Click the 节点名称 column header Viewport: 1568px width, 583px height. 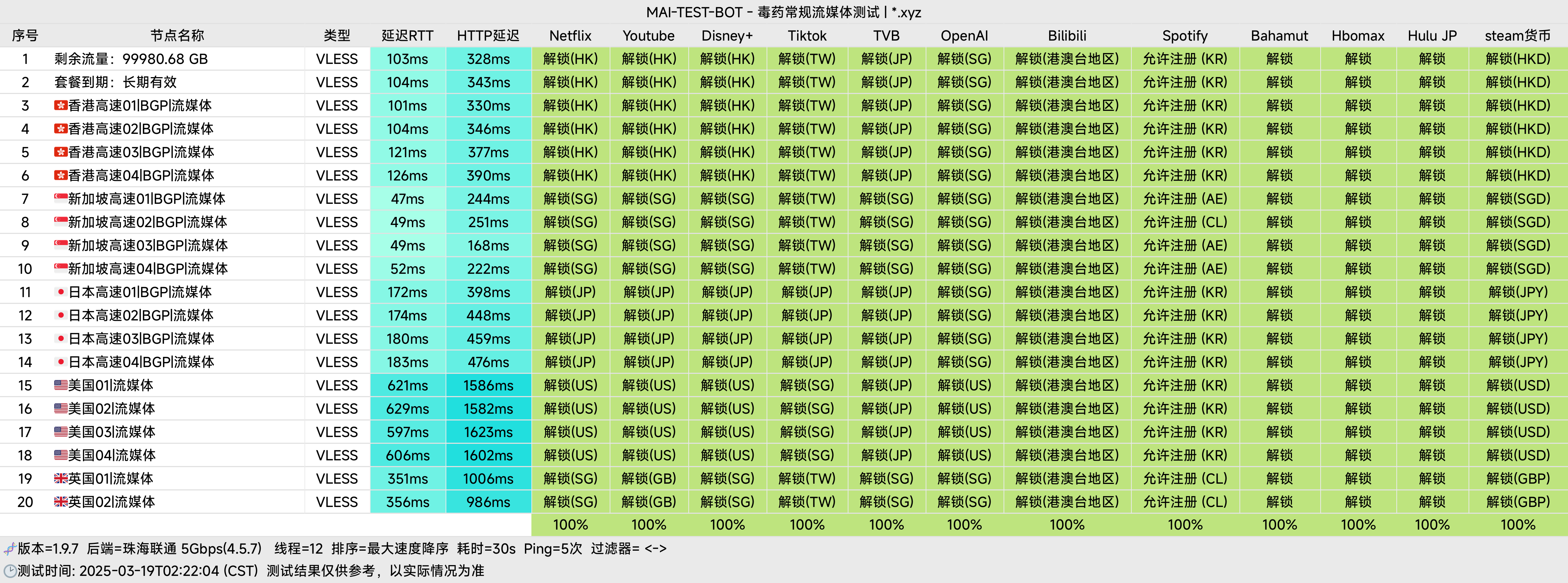click(177, 35)
